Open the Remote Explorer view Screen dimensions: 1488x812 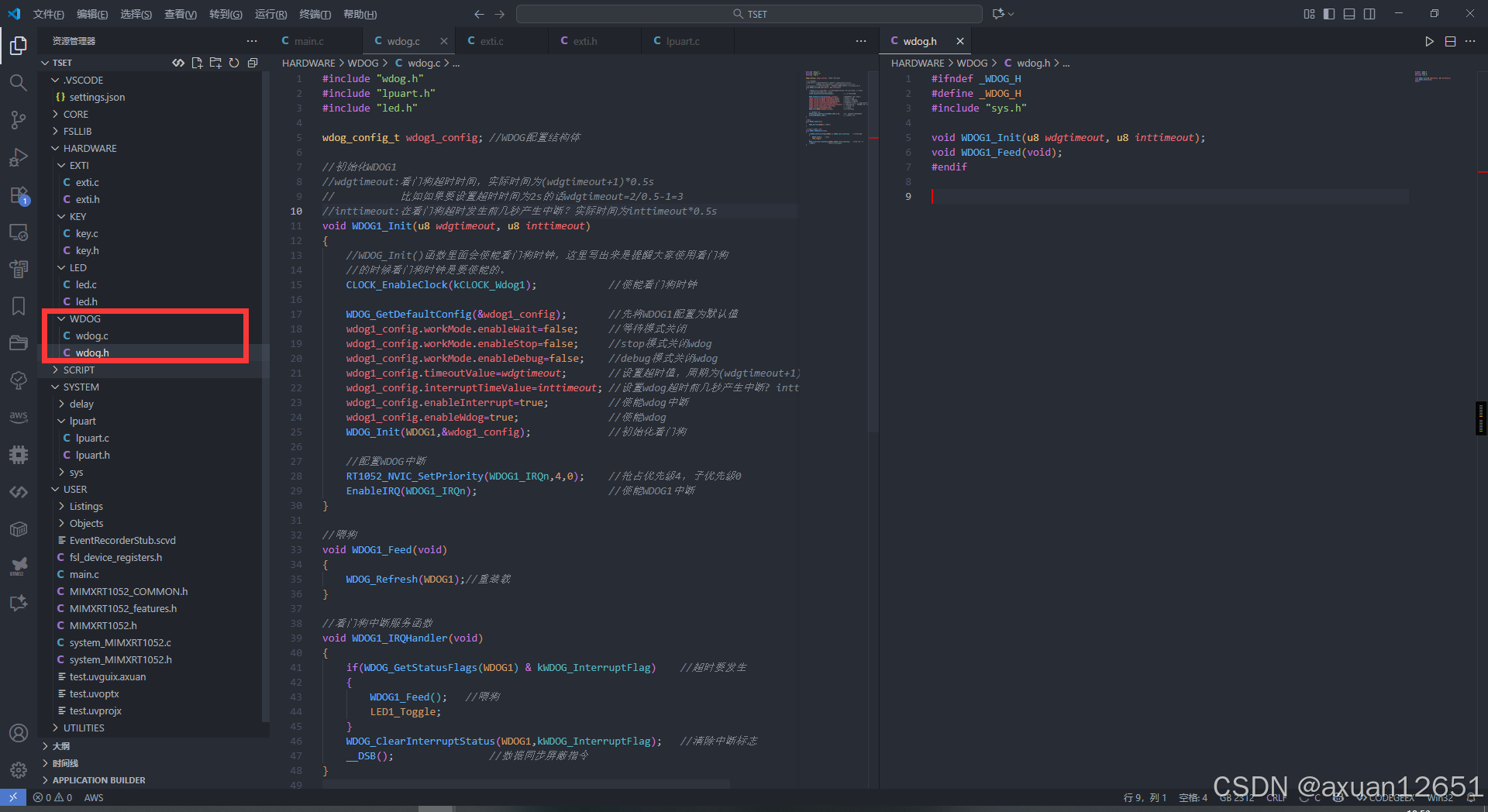click(19, 232)
